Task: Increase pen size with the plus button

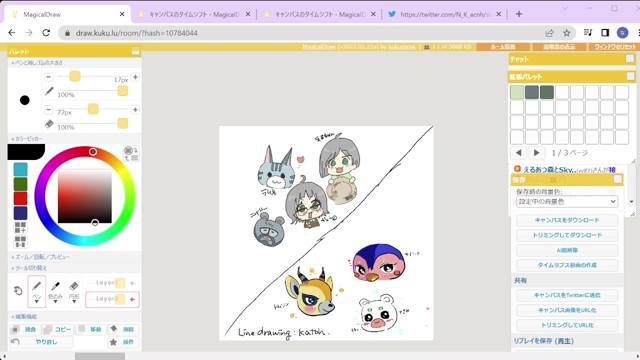Action: click(x=135, y=77)
